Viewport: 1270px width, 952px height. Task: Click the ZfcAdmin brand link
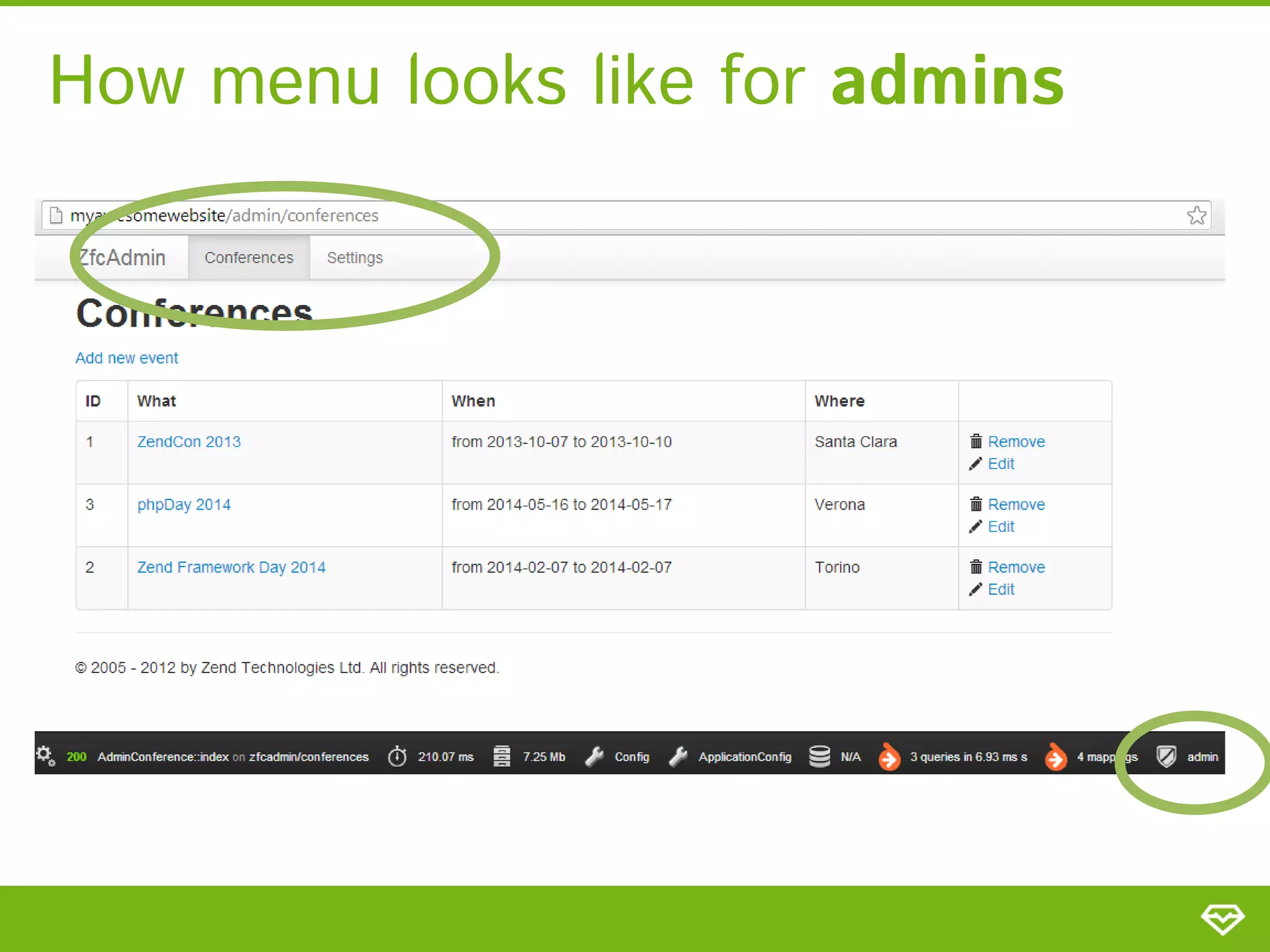pos(122,257)
